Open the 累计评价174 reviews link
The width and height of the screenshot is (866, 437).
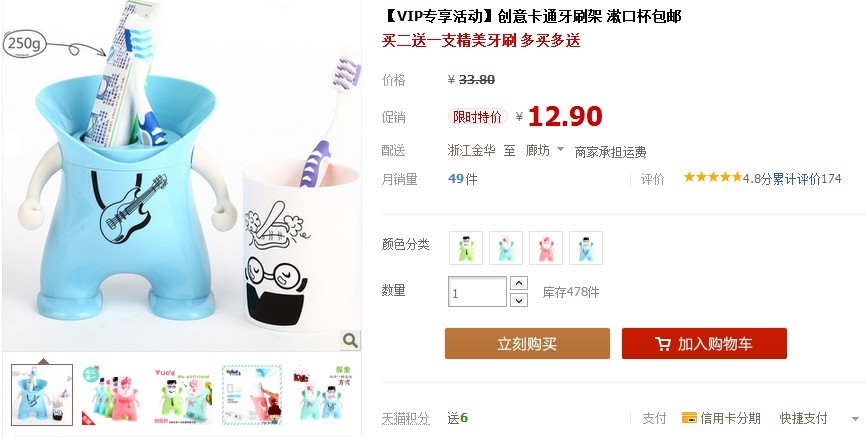tap(806, 178)
